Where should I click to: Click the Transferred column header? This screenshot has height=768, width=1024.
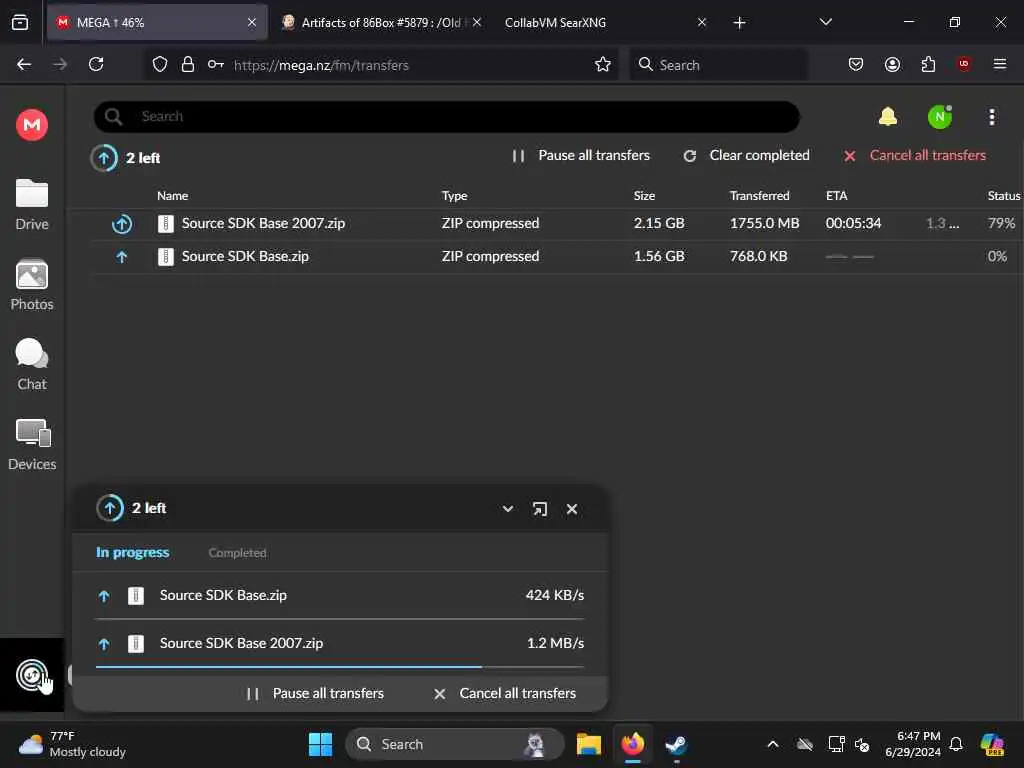coord(760,195)
